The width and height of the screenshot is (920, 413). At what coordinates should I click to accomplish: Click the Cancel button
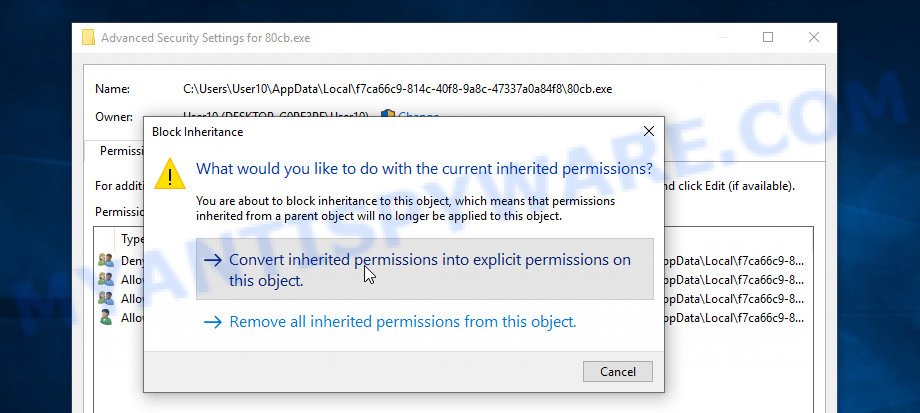pyautogui.click(x=618, y=371)
